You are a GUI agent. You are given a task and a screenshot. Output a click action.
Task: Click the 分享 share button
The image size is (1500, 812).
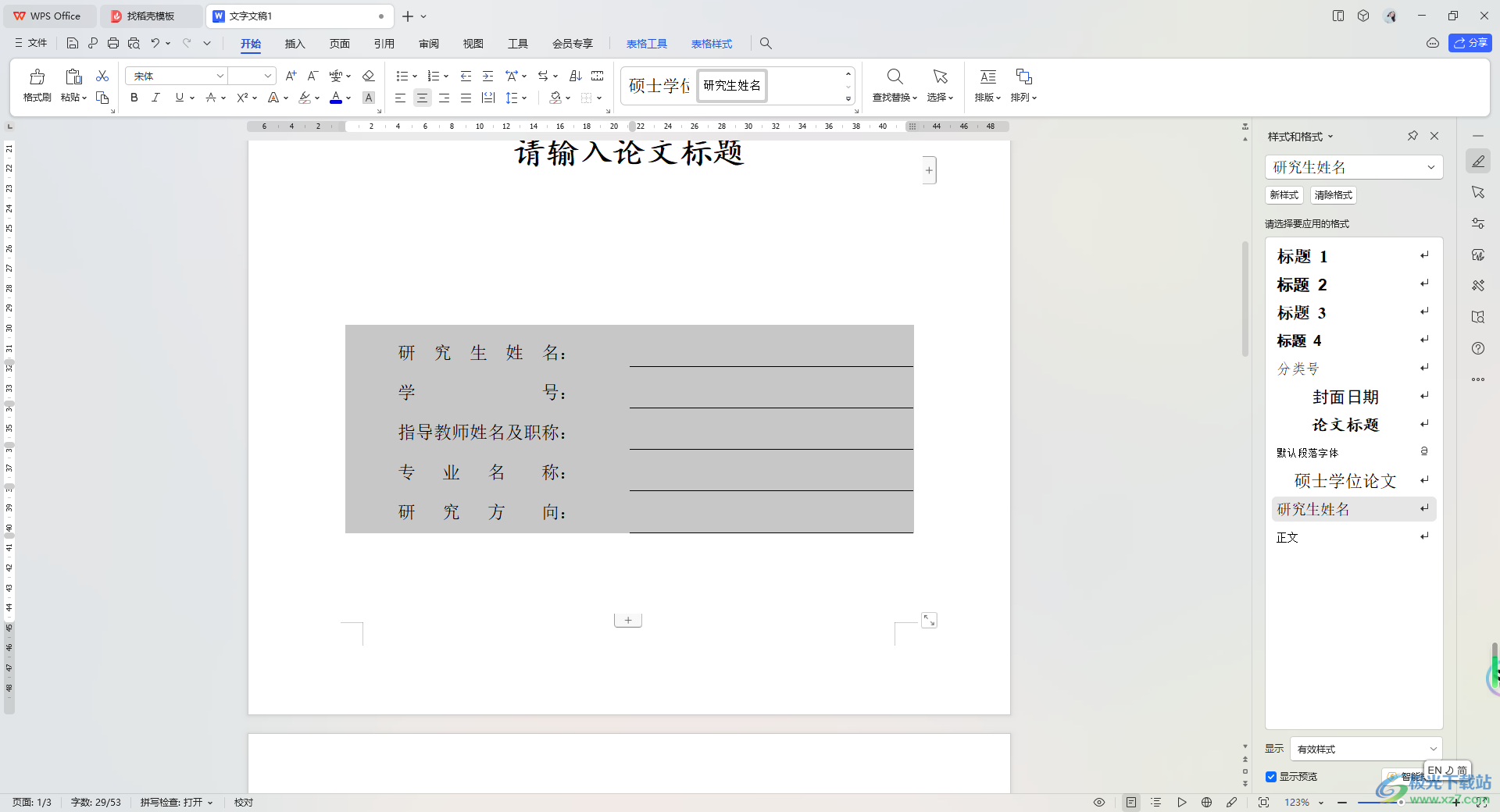click(x=1470, y=43)
